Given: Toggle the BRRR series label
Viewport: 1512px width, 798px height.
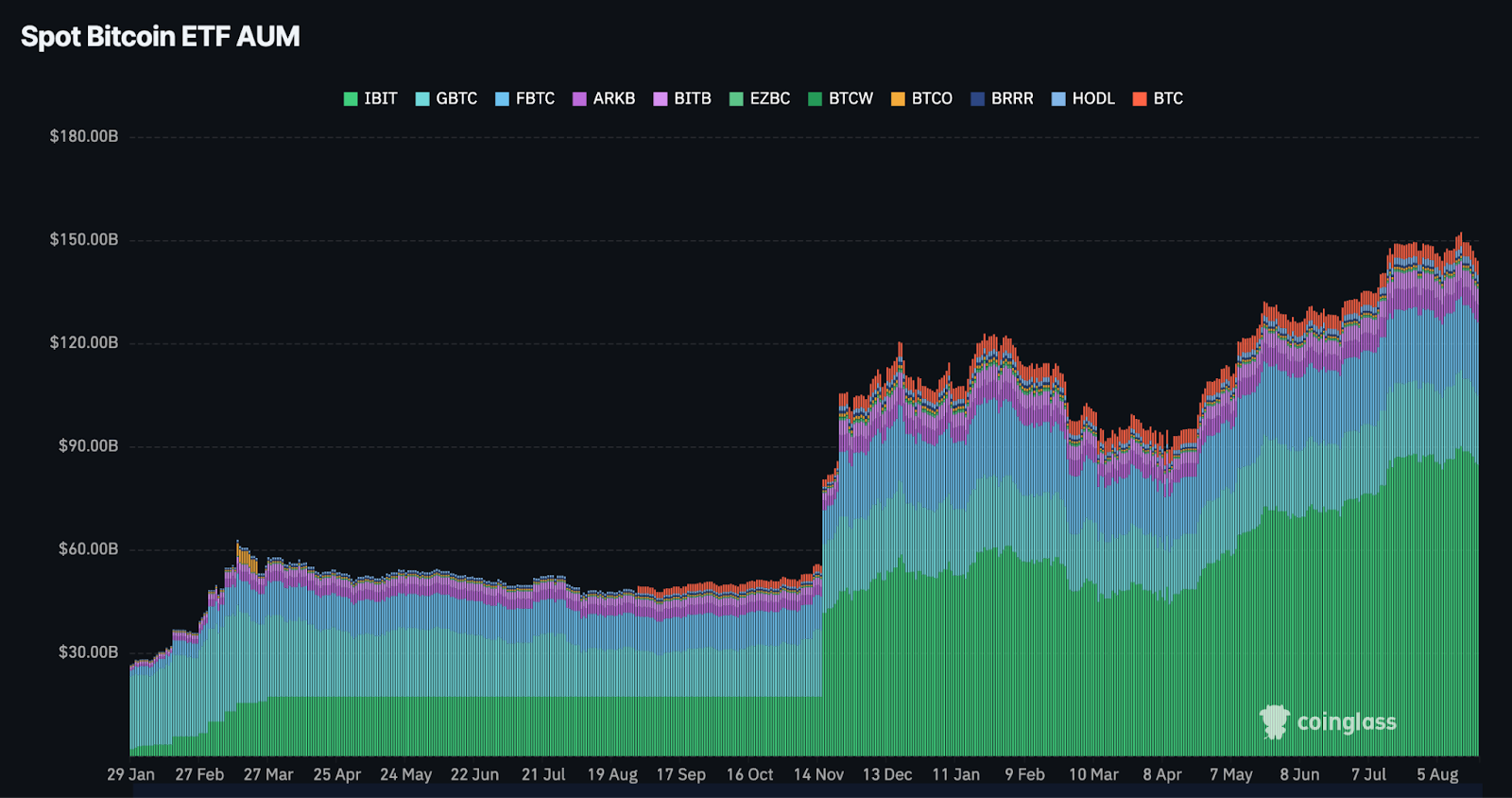Looking at the screenshot, I should pyautogui.click(x=1012, y=98).
